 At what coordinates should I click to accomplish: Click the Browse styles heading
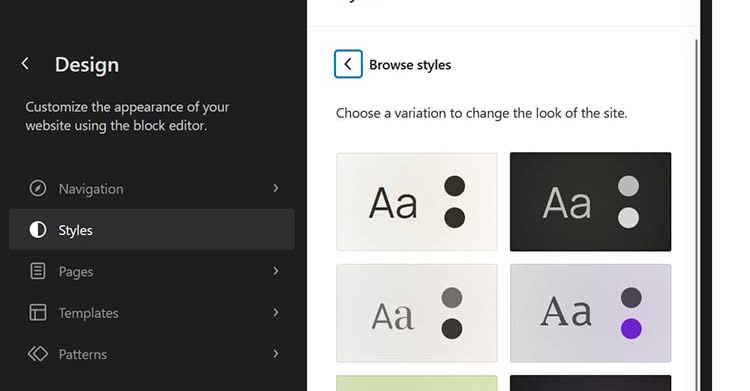(410, 65)
